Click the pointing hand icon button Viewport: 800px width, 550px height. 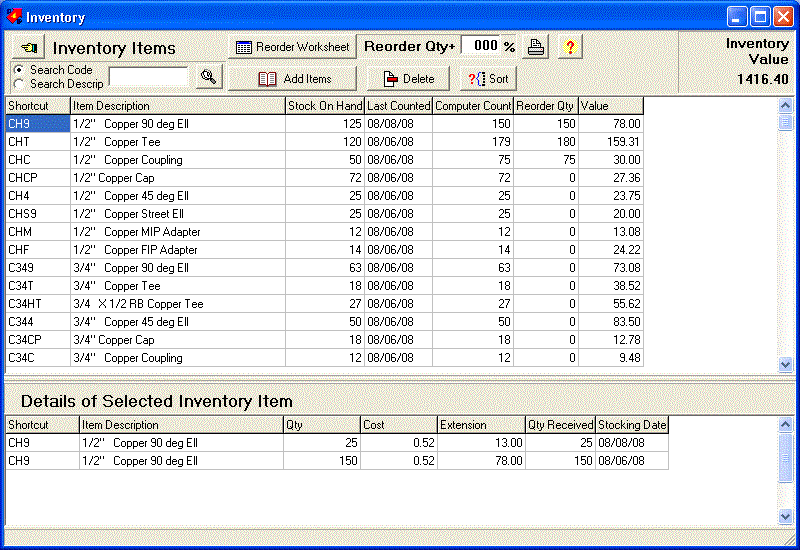tap(29, 48)
